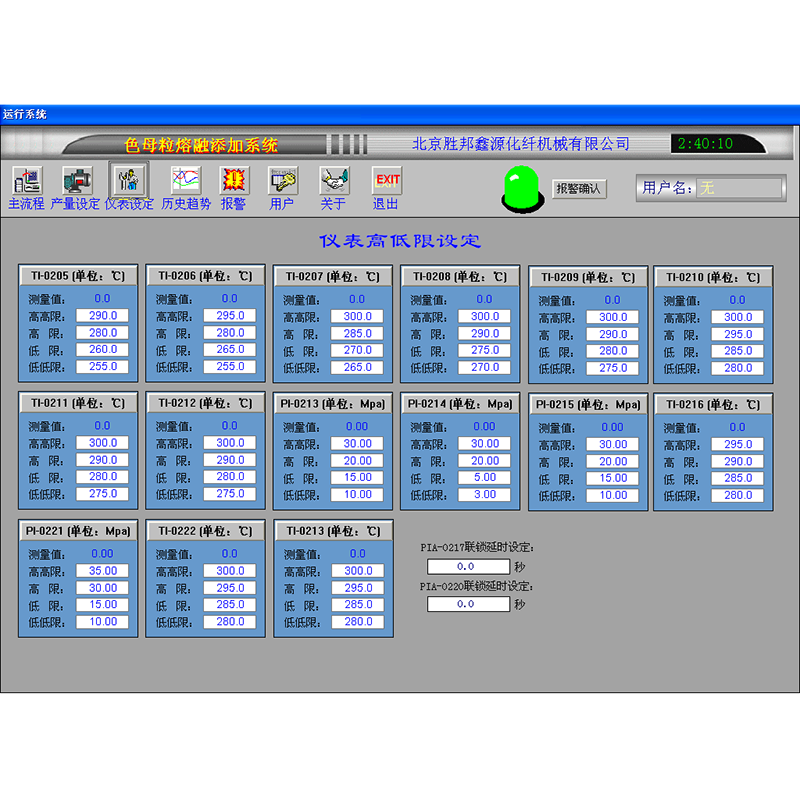Select the 仪表设定 instrument setting icon
The width and height of the screenshot is (800, 800).
pos(129,180)
